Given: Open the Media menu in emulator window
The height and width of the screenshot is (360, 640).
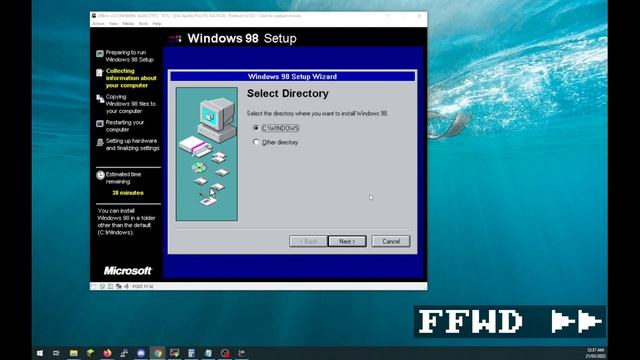Looking at the screenshot, I should pyautogui.click(x=128, y=24).
